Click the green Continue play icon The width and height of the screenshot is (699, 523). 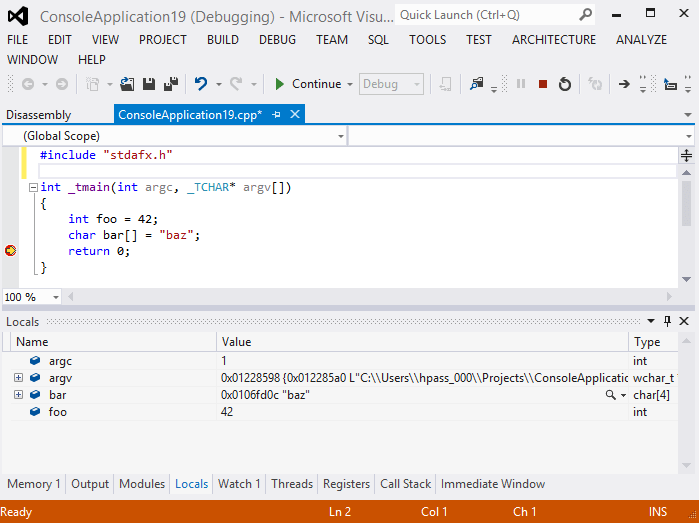click(280, 84)
